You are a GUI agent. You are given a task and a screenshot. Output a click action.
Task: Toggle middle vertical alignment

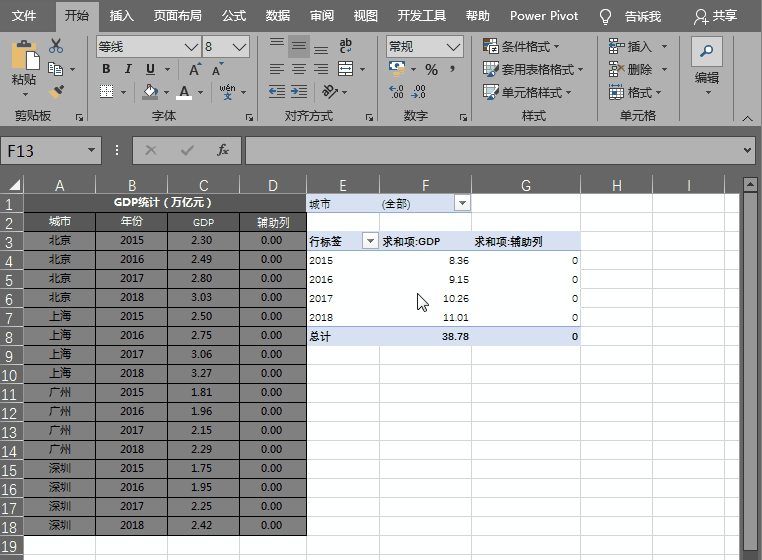click(299, 46)
